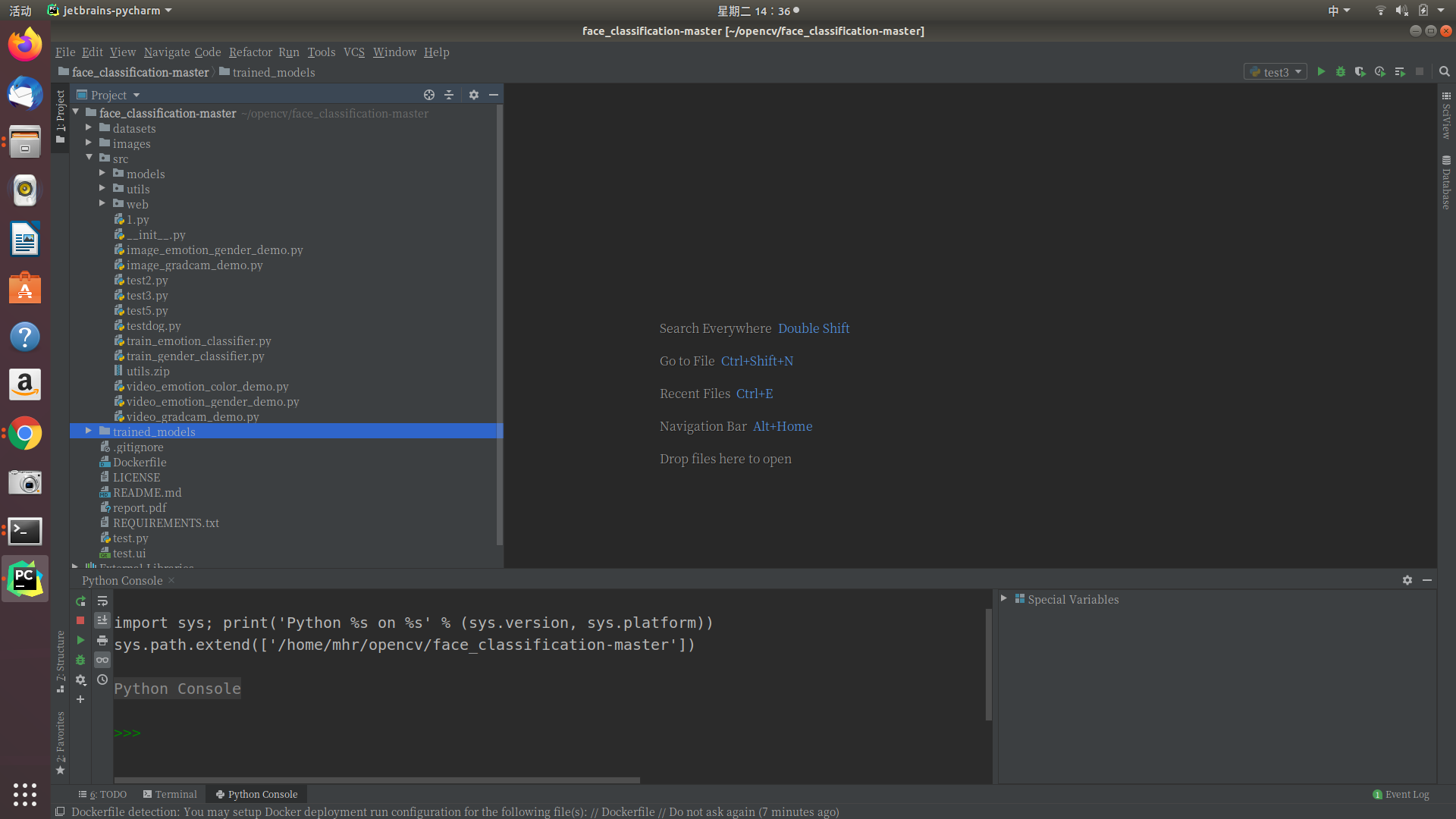The image size is (1456, 819).
Task: Launch Chrome from the Ubuntu dock
Action: coord(25,434)
